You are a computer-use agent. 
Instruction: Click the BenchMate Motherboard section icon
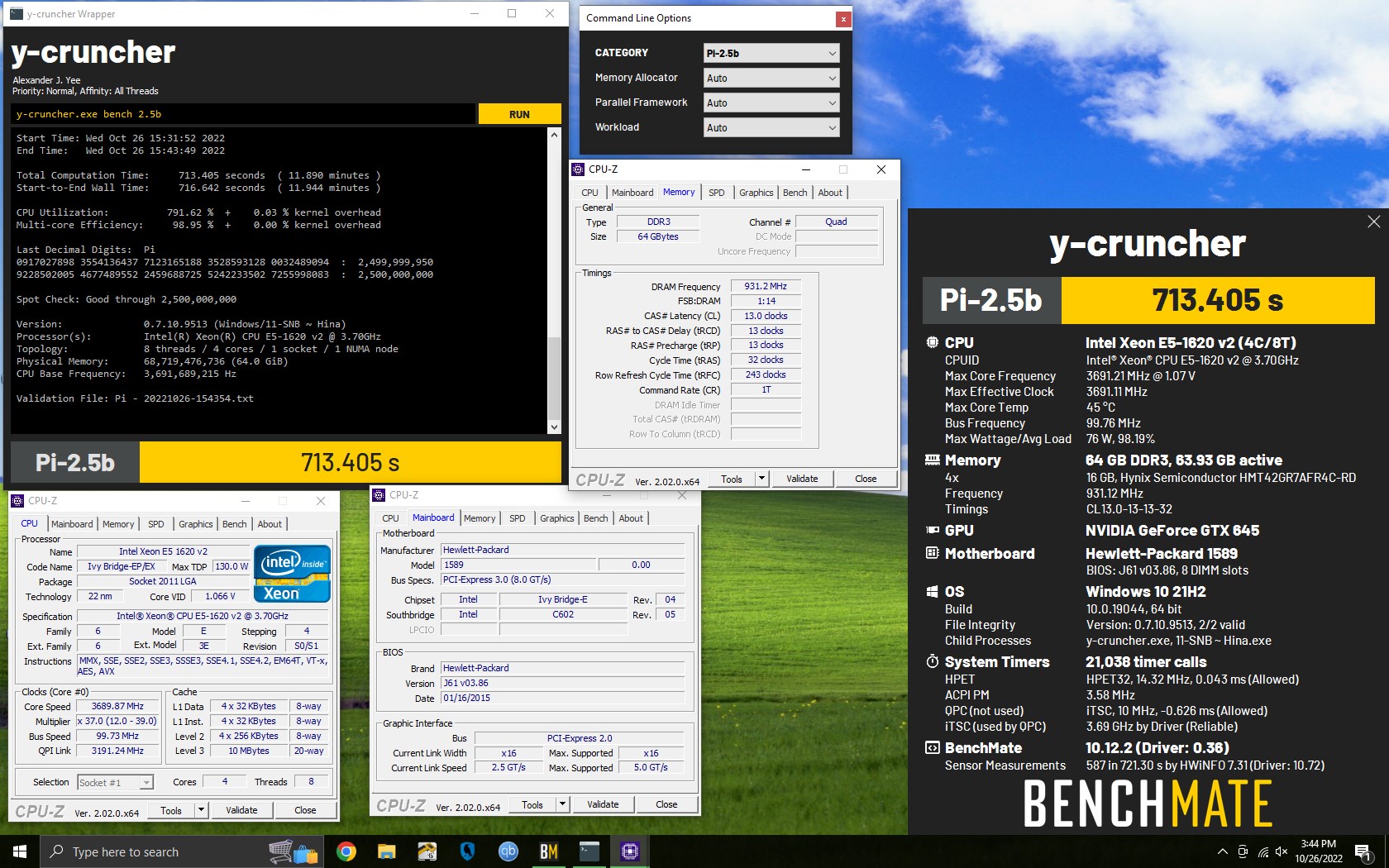(932, 553)
